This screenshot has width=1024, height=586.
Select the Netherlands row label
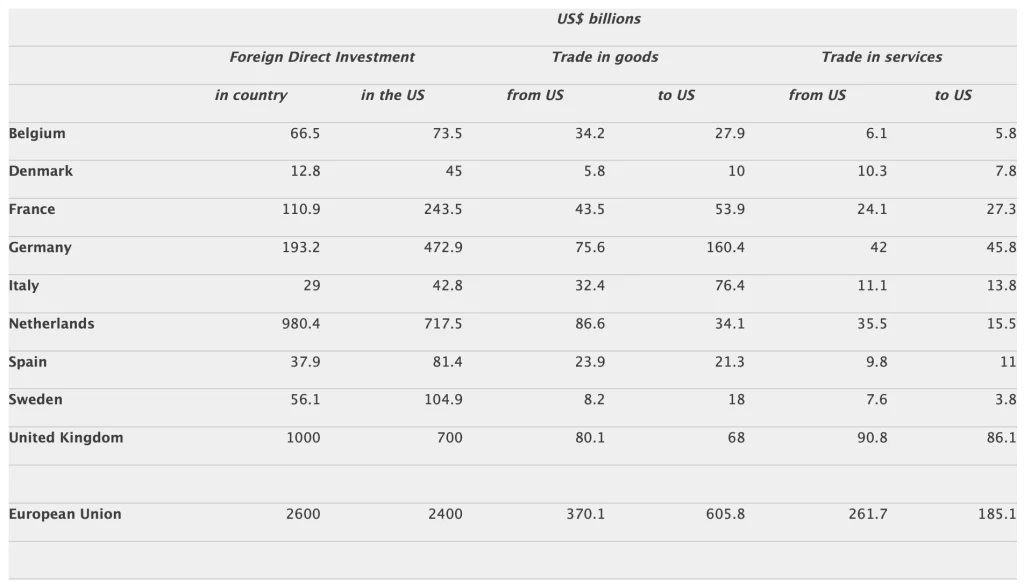(x=52, y=323)
